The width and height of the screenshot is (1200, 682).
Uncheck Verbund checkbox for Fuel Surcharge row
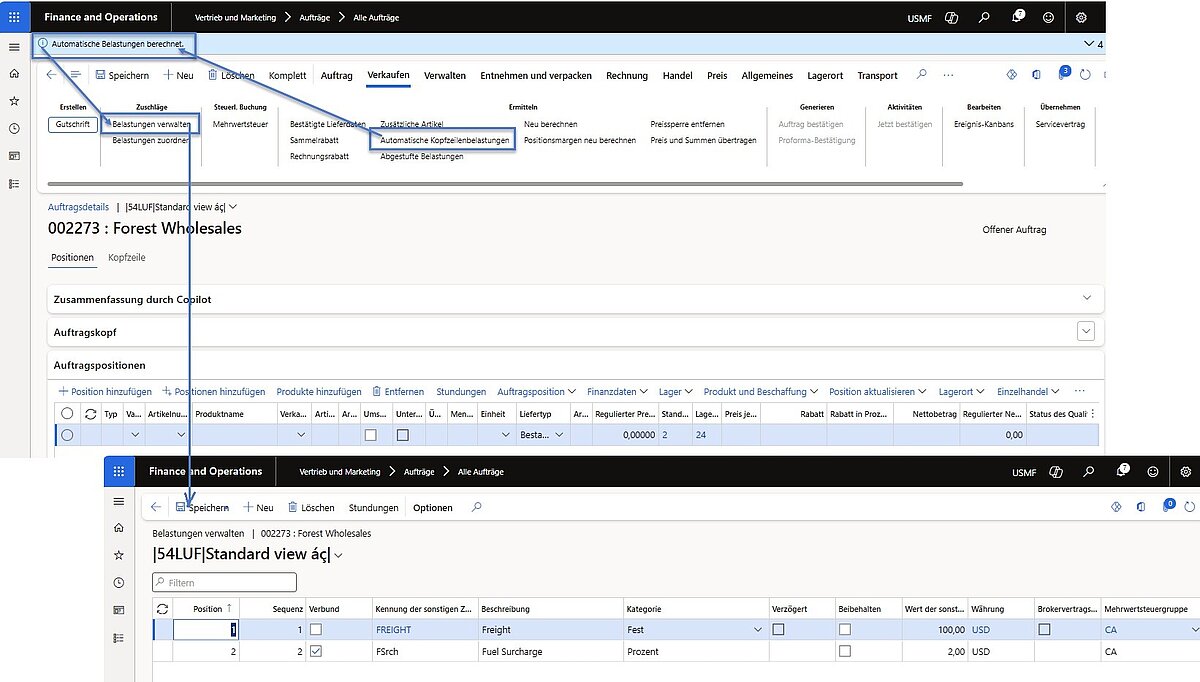(x=316, y=652)
